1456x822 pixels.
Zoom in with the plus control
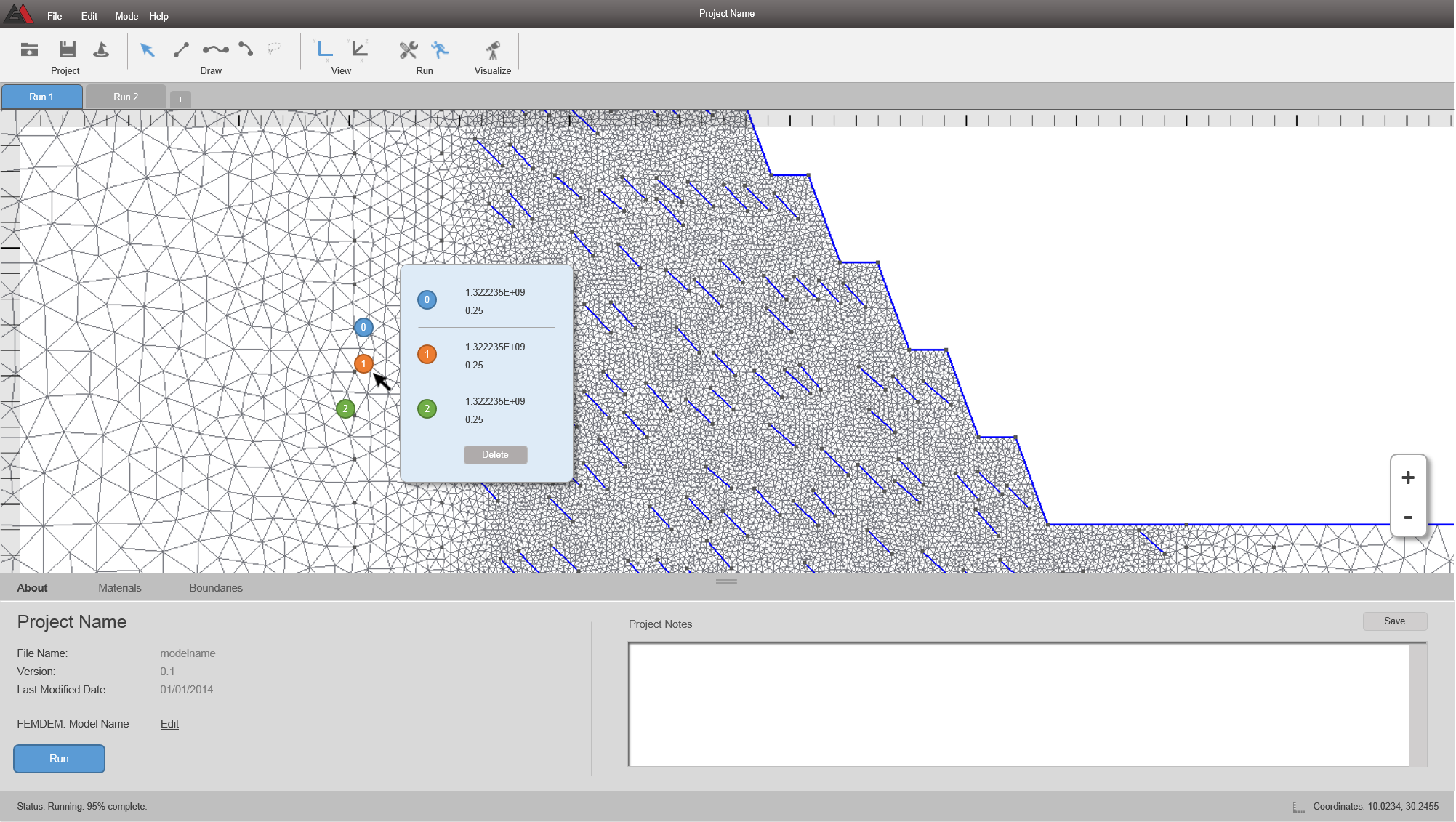1408,478
